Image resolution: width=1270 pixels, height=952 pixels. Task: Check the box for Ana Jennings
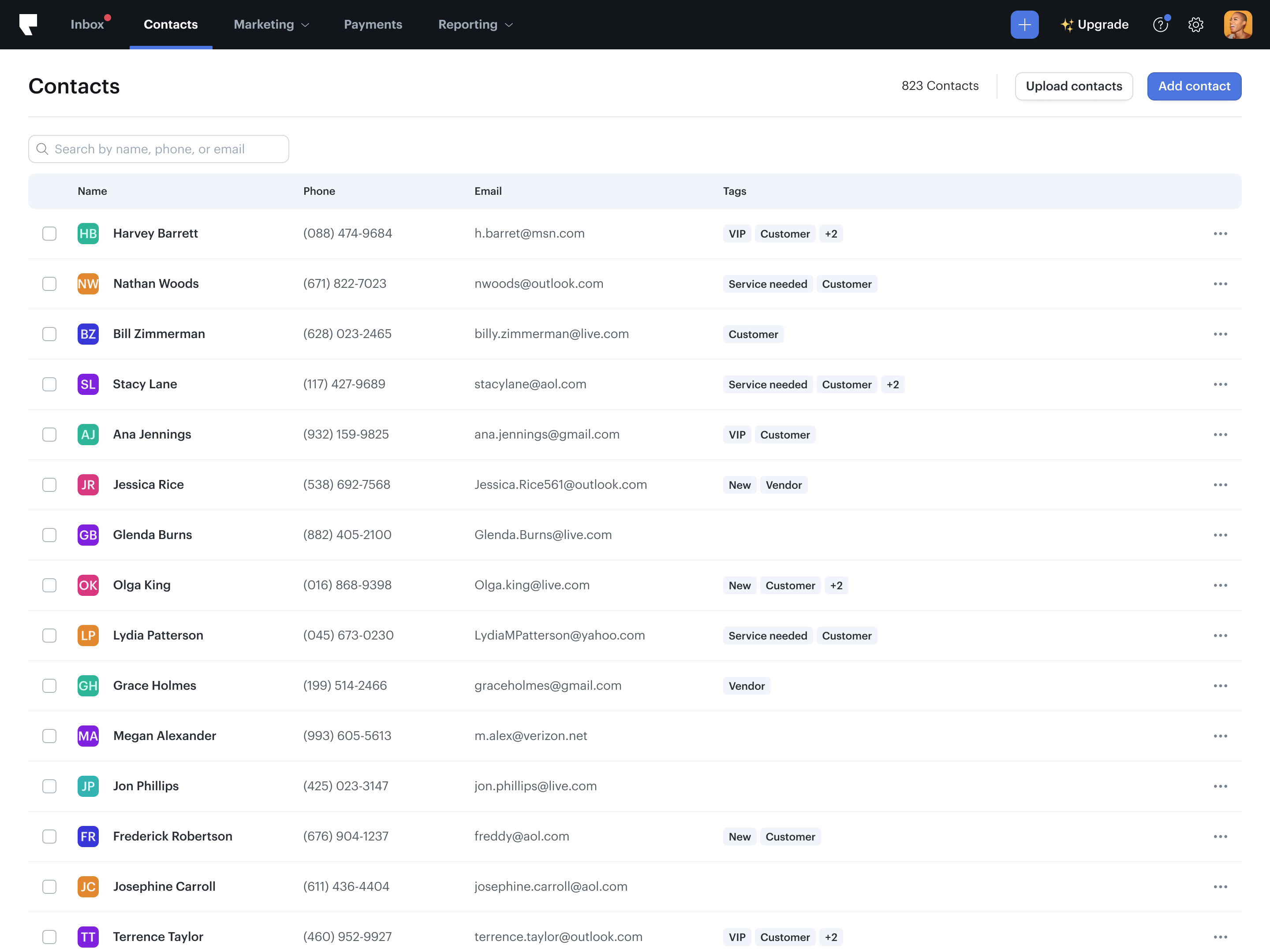[x=49, y=435]
